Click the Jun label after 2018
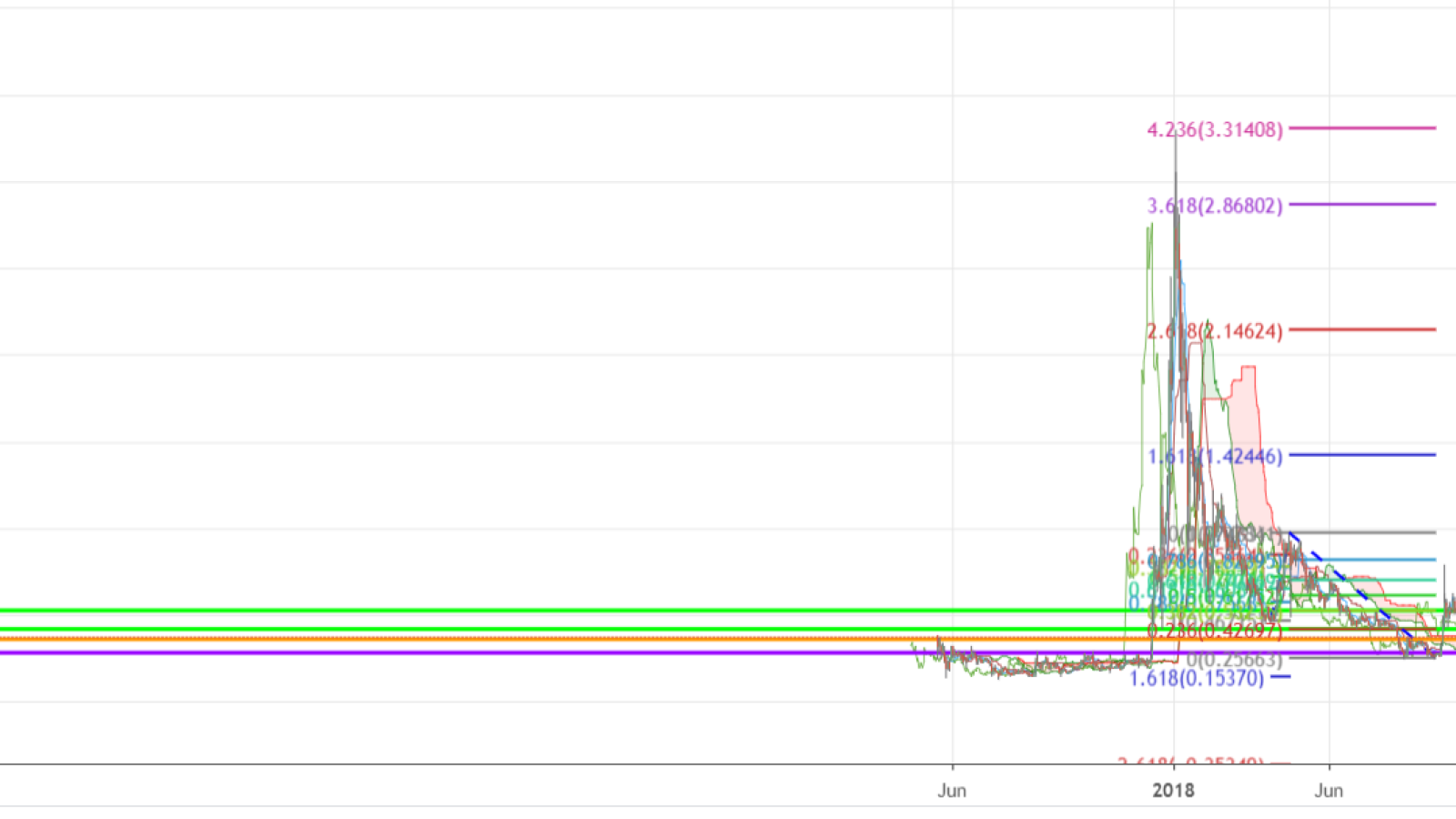Image resolution: width=1456 pixels, height=819 pixels. (x=1329, y=790)
